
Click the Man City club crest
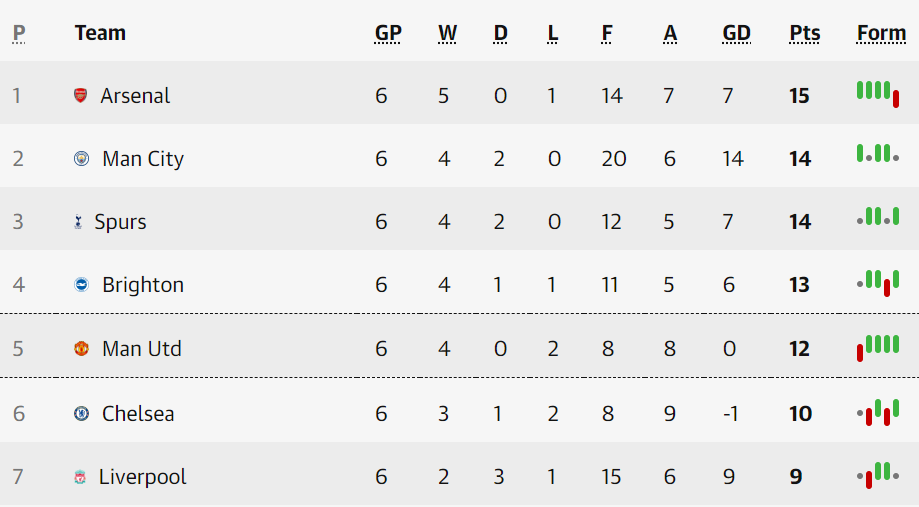pos(82,159)
